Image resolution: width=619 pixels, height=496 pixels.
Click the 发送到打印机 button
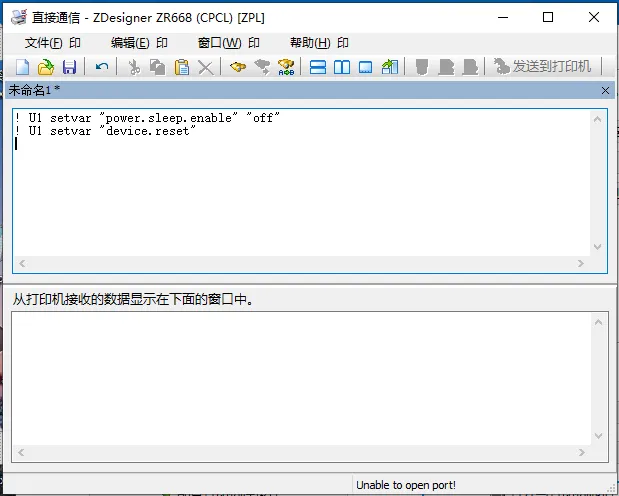pyautogui.click(x=541, y=67)
